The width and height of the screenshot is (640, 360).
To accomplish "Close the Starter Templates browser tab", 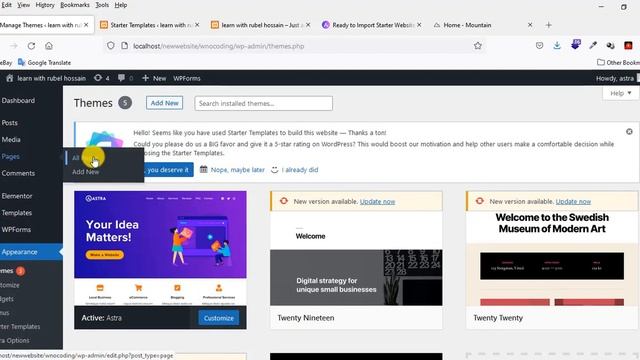I will (197, 25).
